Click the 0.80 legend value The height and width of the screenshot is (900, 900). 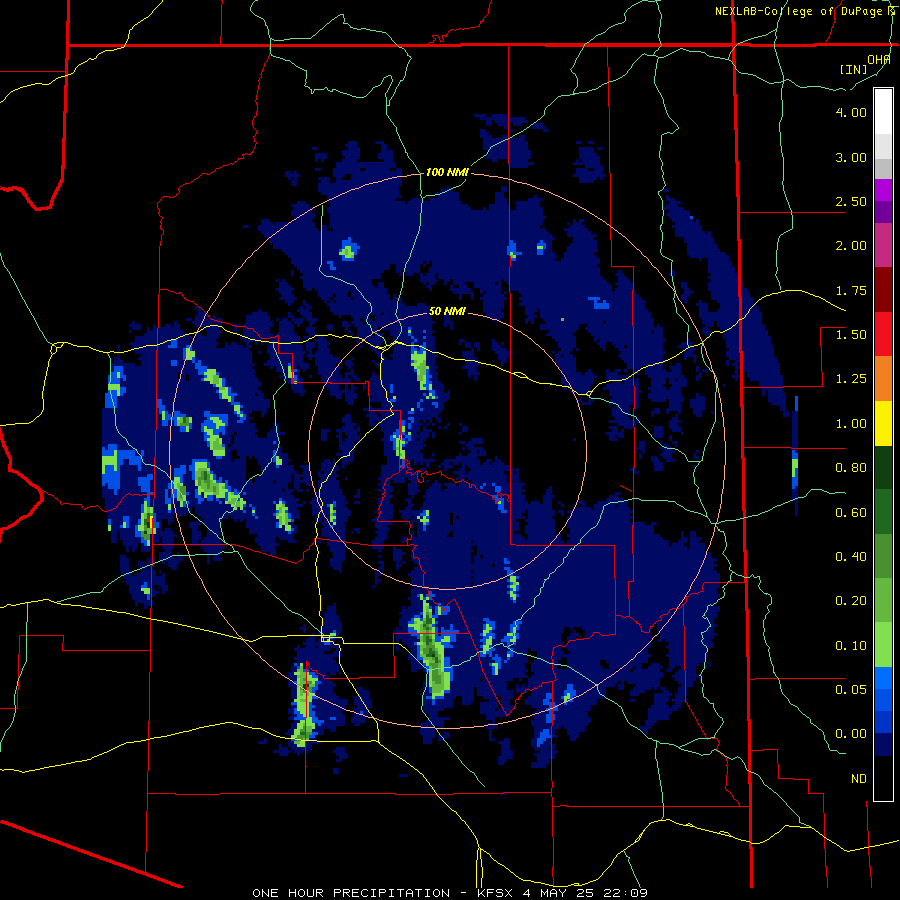[x=851, y=468]
